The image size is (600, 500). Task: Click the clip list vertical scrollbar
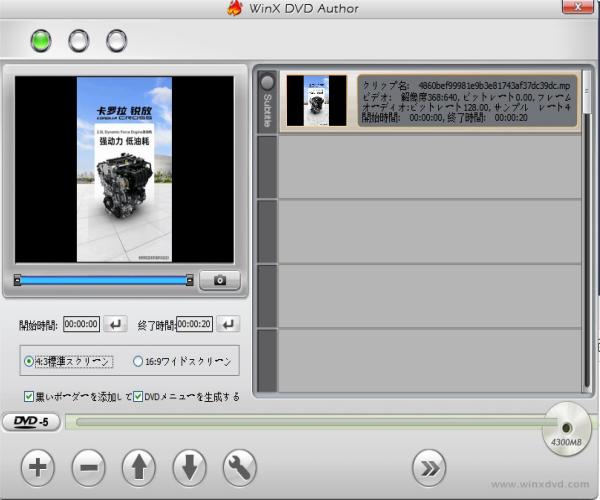tap(587, 230)
